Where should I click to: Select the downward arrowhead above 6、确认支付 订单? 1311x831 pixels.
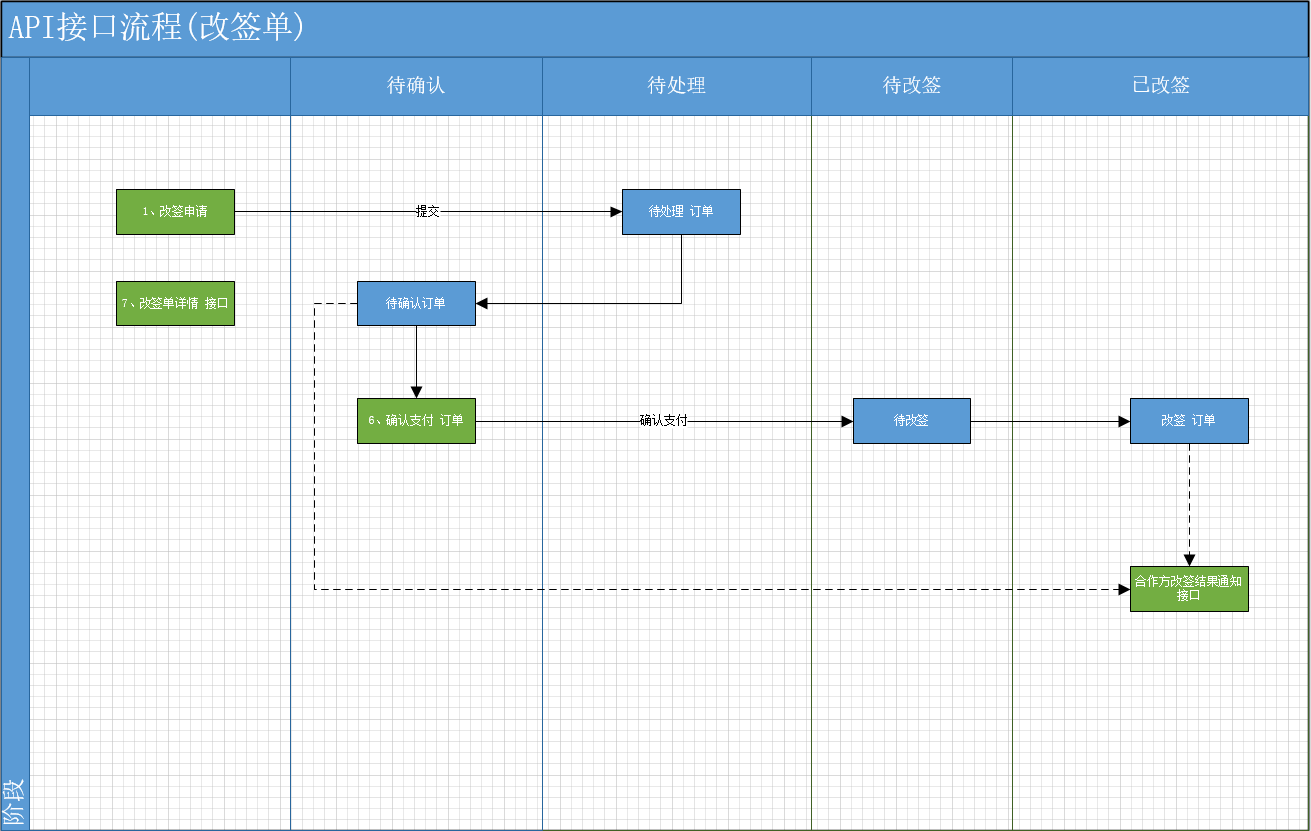pyautogui.click(x=416, y=392)
